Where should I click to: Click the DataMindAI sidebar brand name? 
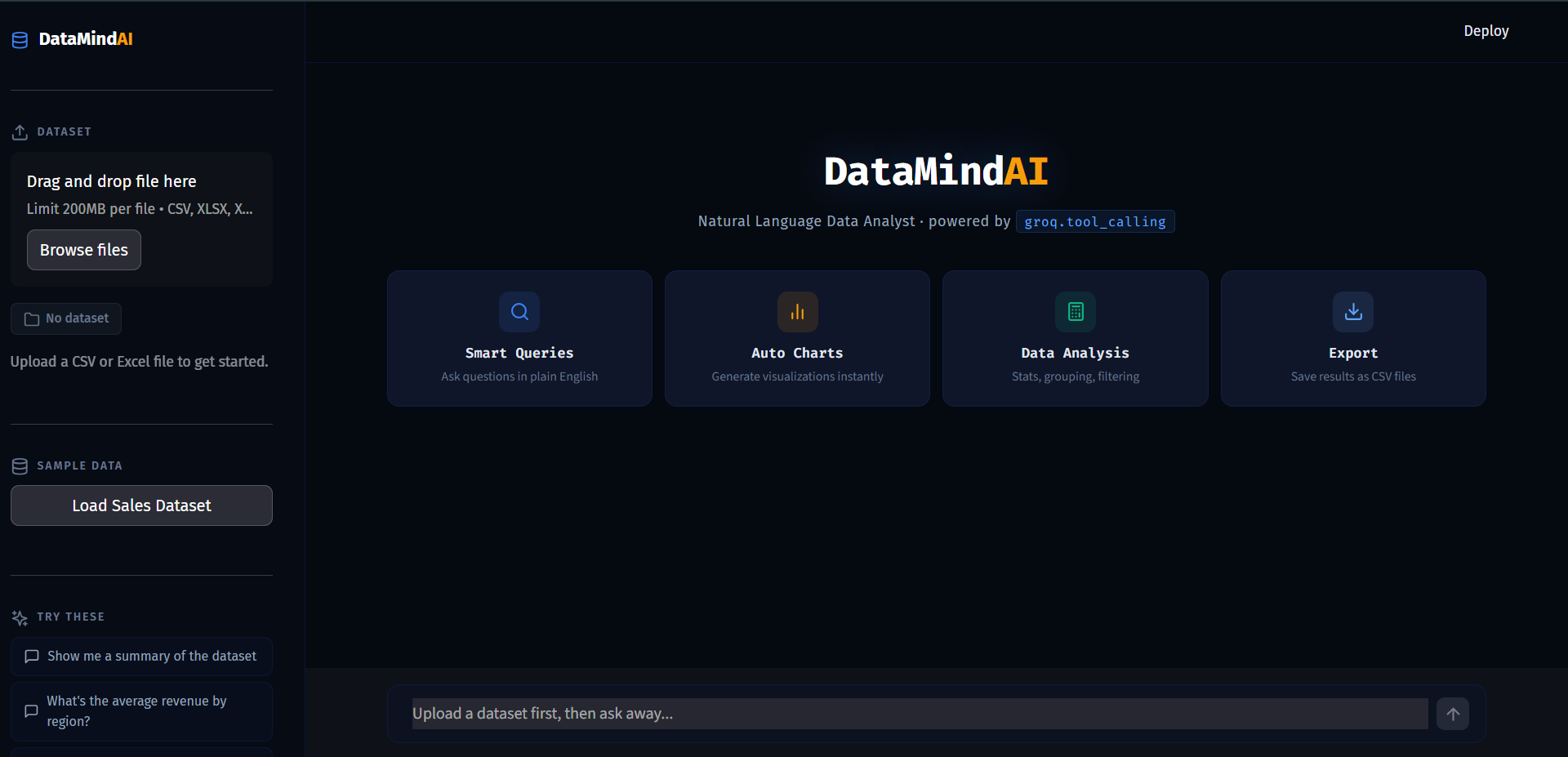tap(86, 39)
